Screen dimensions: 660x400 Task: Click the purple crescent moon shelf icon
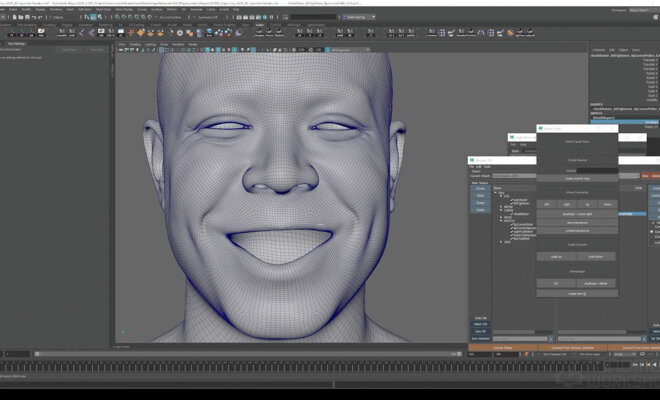[238, 32]
